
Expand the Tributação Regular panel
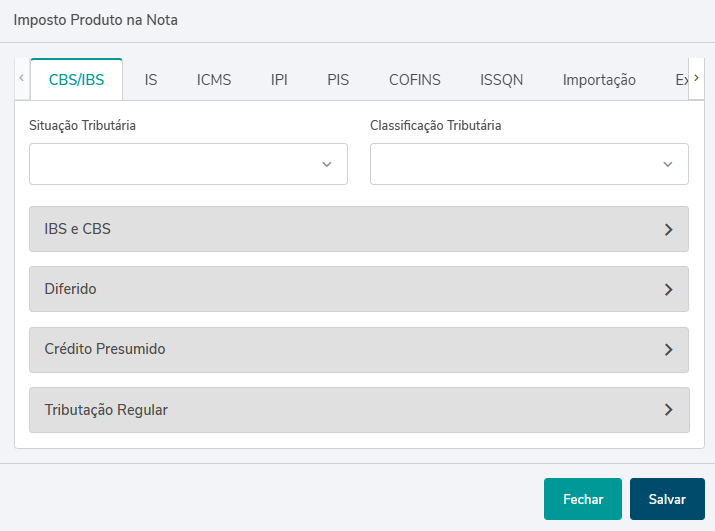pos(359,410)
